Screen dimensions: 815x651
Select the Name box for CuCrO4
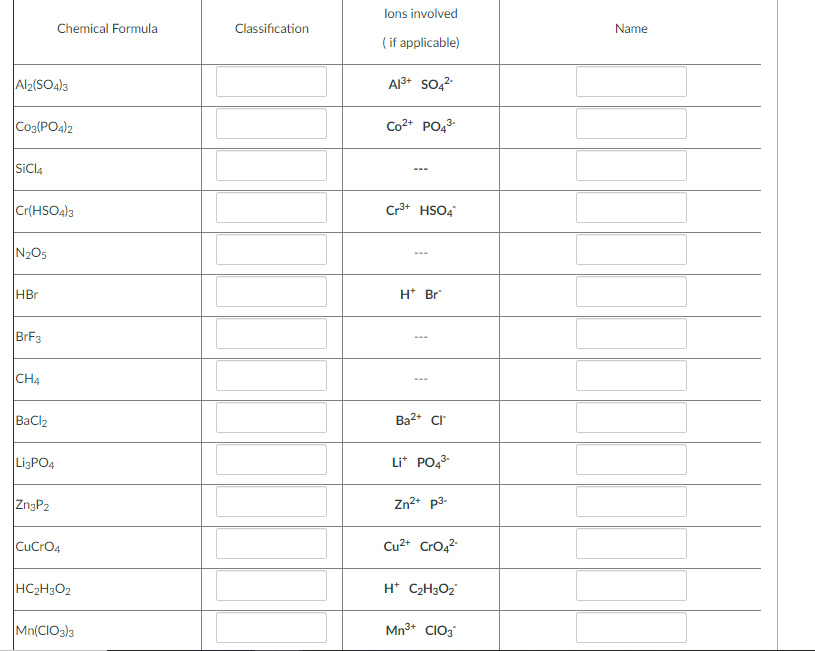(x=631, y=543)
